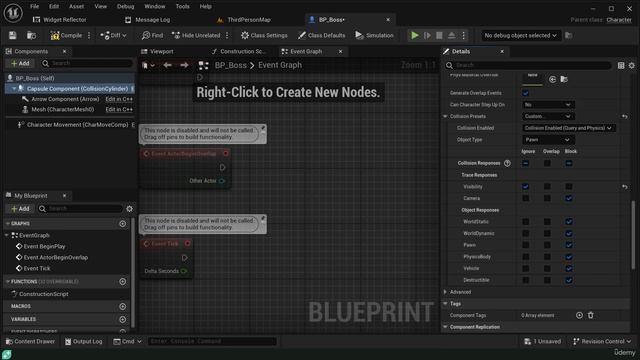The width and height of the screenshot is (640, 360).
Task: Open the Debug menu
Action: coord(125,7)
